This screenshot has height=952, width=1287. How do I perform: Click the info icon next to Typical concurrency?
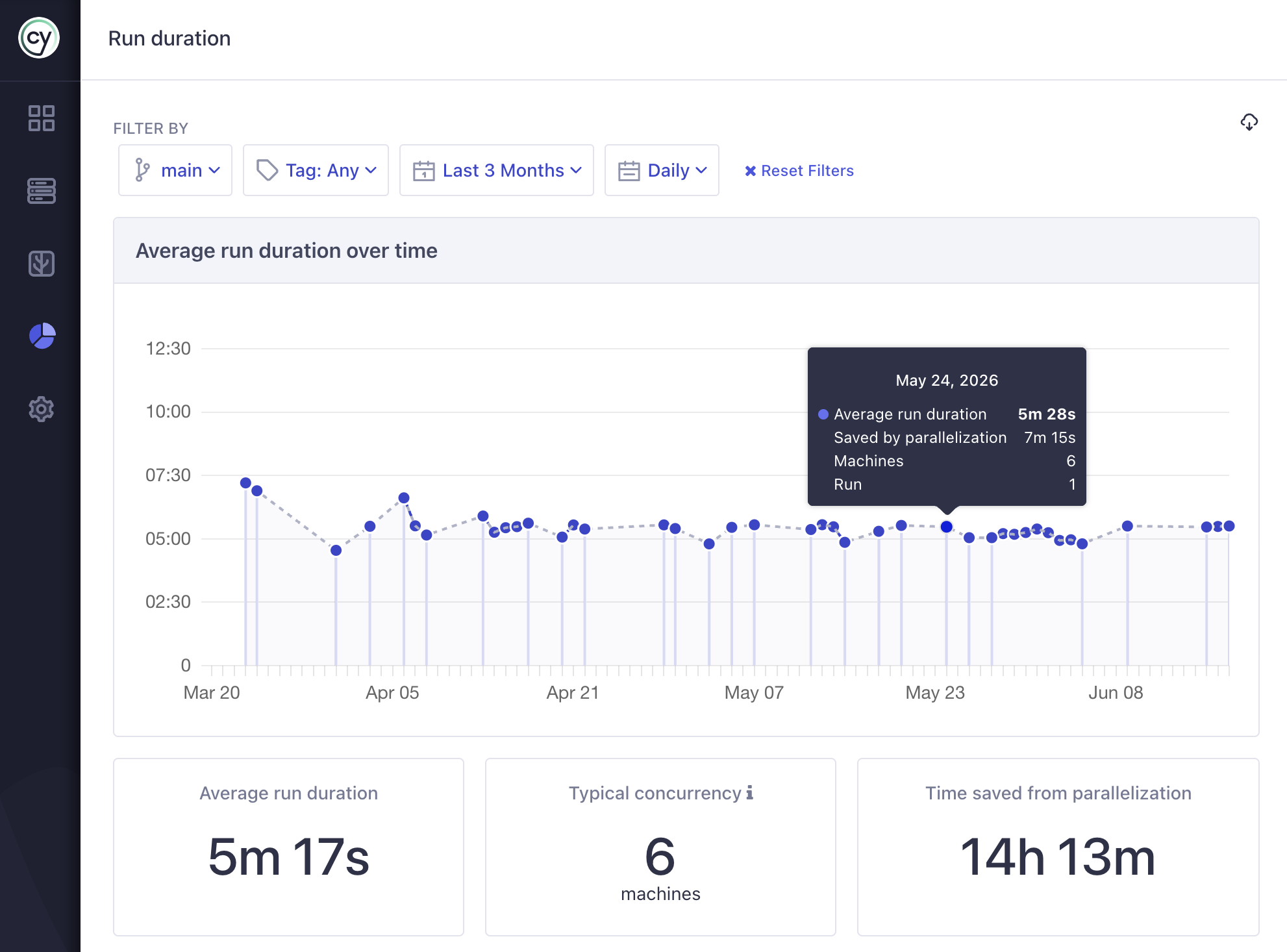click(x=750, y=792)
